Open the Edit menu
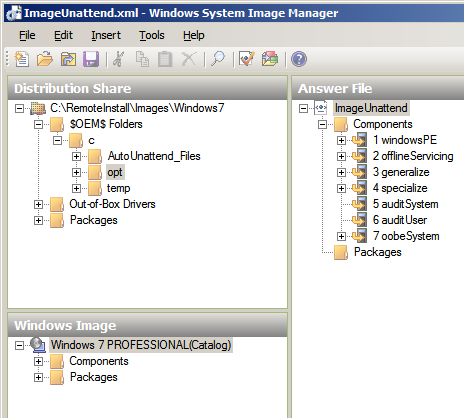Image resolution: width=464 pixels, height=418 pixels. 63,35
